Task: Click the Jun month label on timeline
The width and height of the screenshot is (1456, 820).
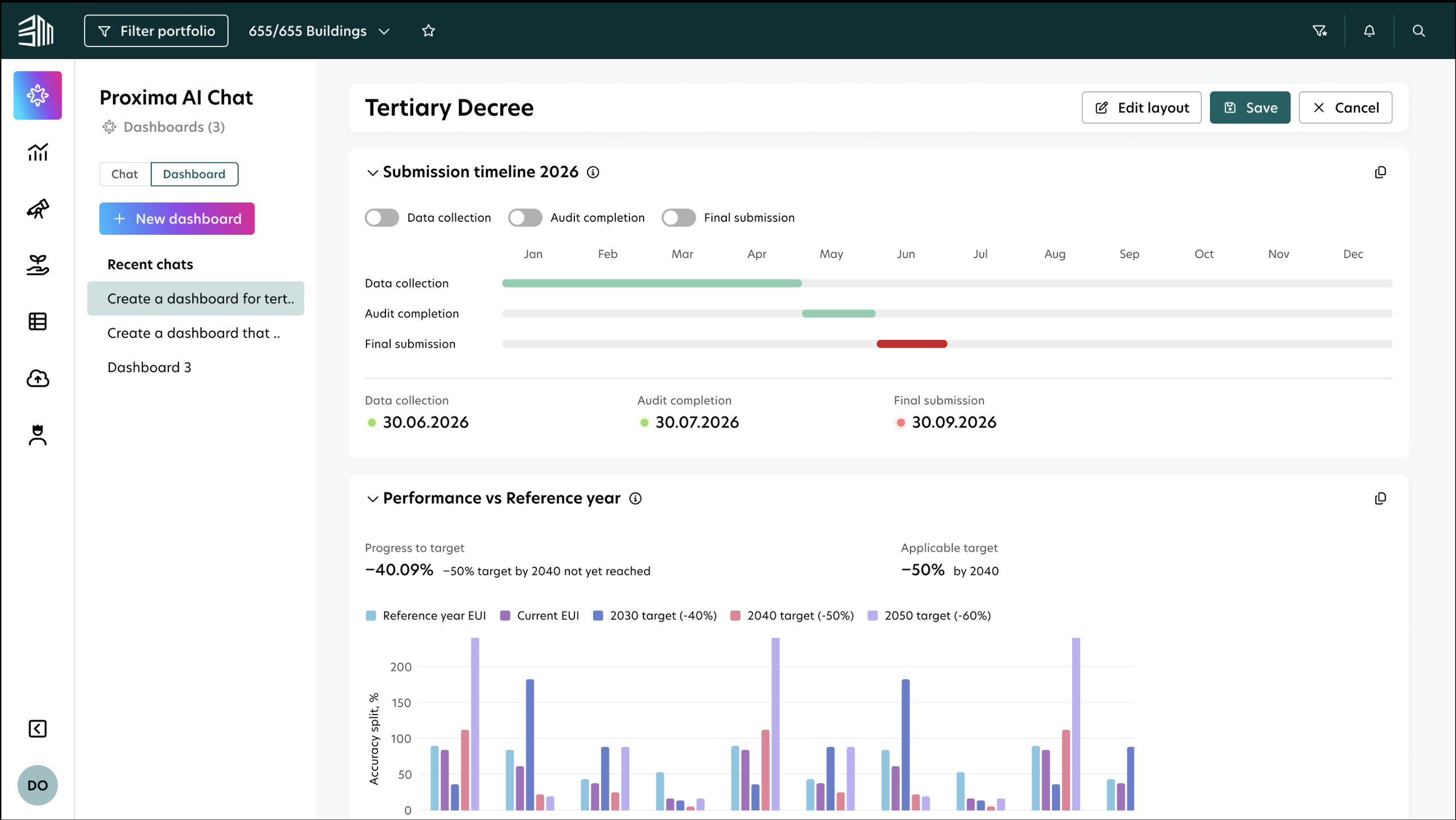Action: click(x=906, y=254)
